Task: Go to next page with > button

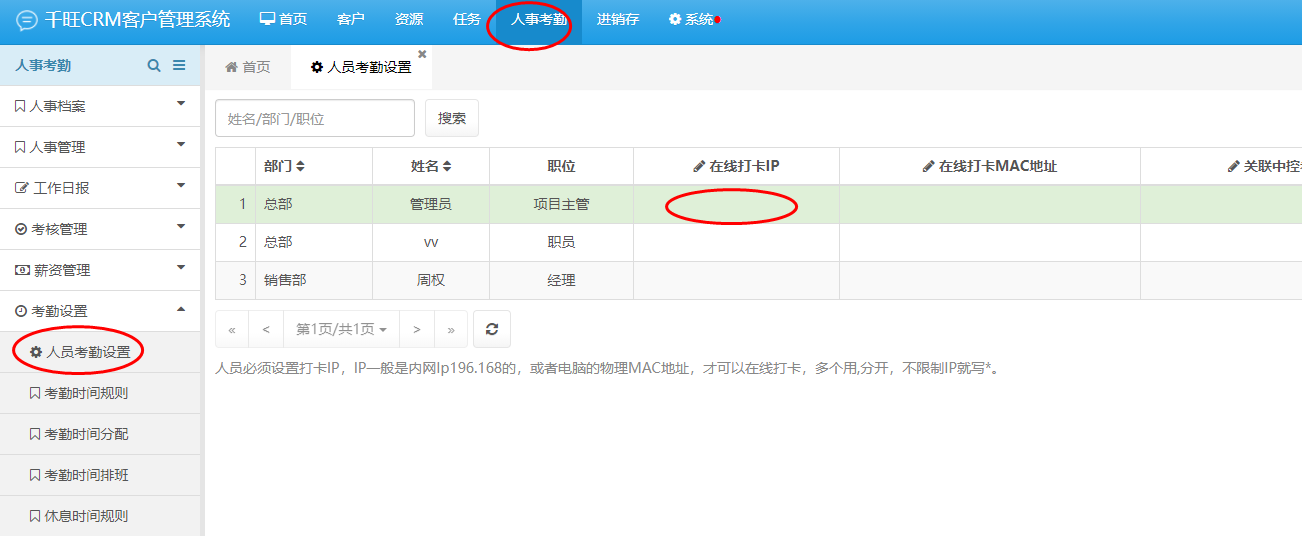Action: [x=417, y=329]
